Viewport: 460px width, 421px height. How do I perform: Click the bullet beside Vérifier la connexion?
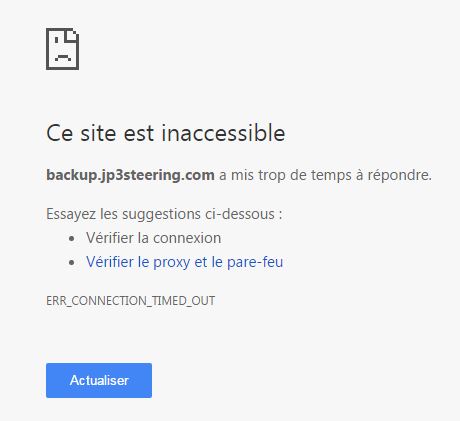tap(71, 239)
